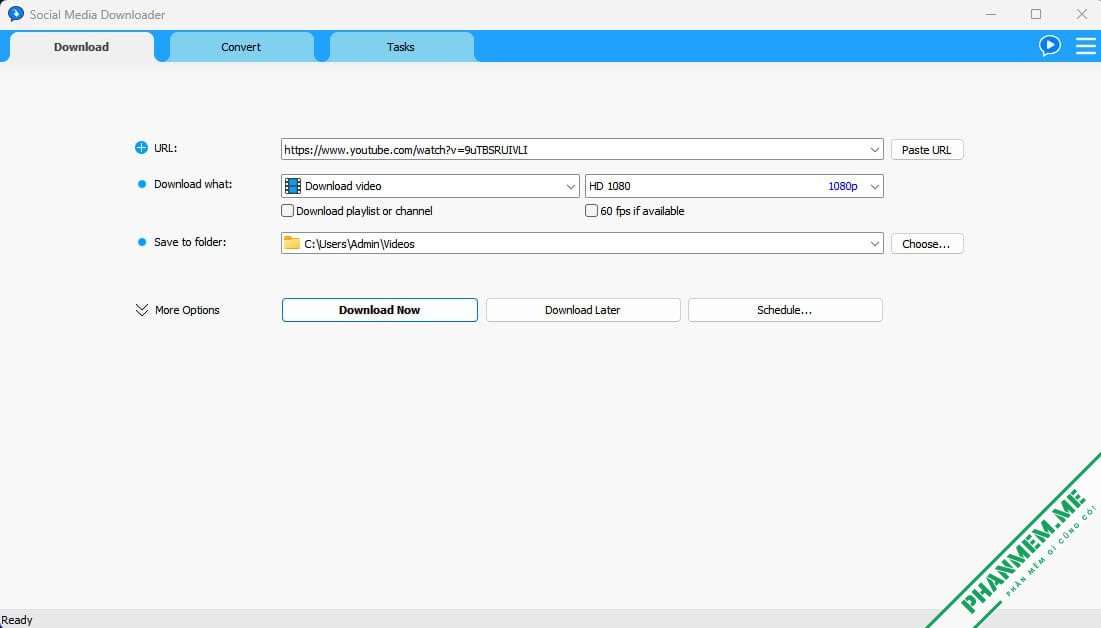The width and height of the screenshot is (1101, 628).
Task: Click the Download Later button
Action: (583, 310)
